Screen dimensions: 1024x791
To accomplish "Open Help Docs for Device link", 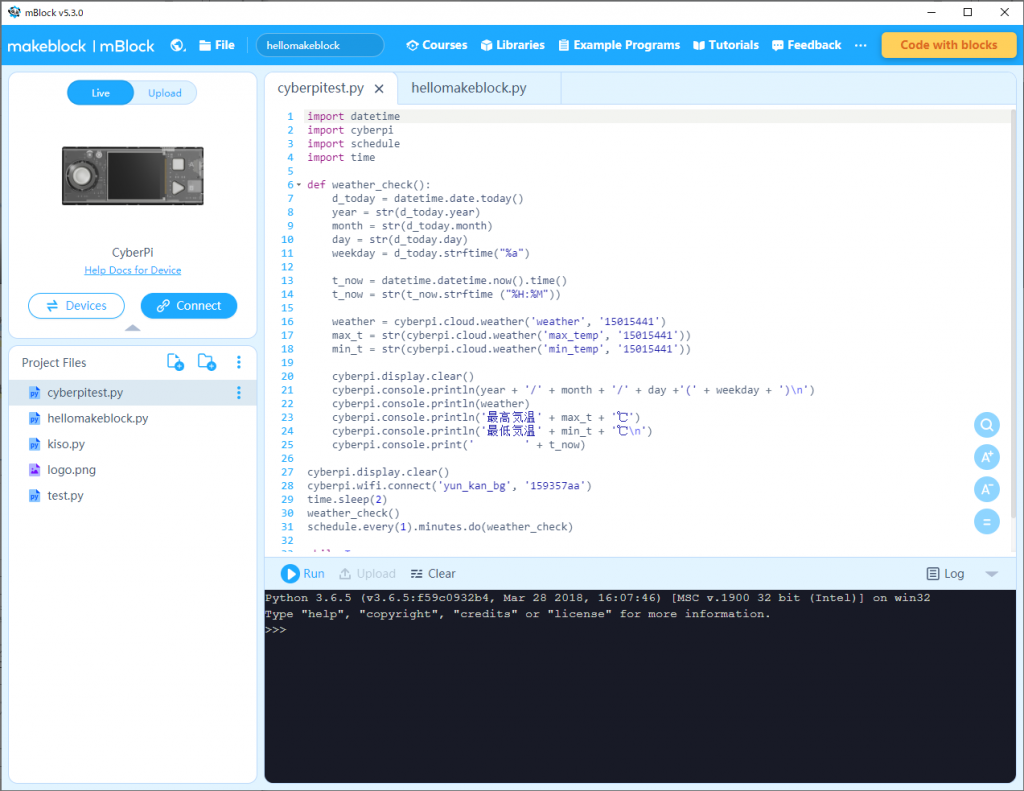I will (x=133, y=270).
